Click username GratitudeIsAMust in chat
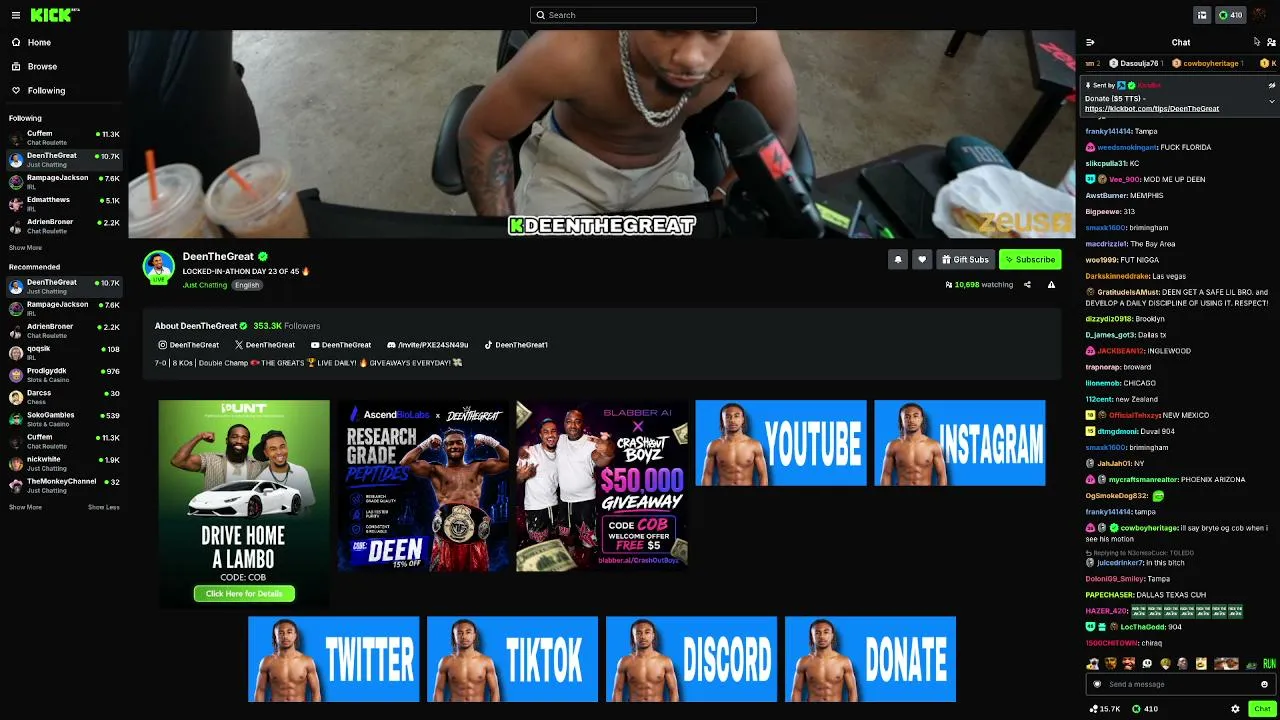1280x720 pixels. (x=1128, y=292)
